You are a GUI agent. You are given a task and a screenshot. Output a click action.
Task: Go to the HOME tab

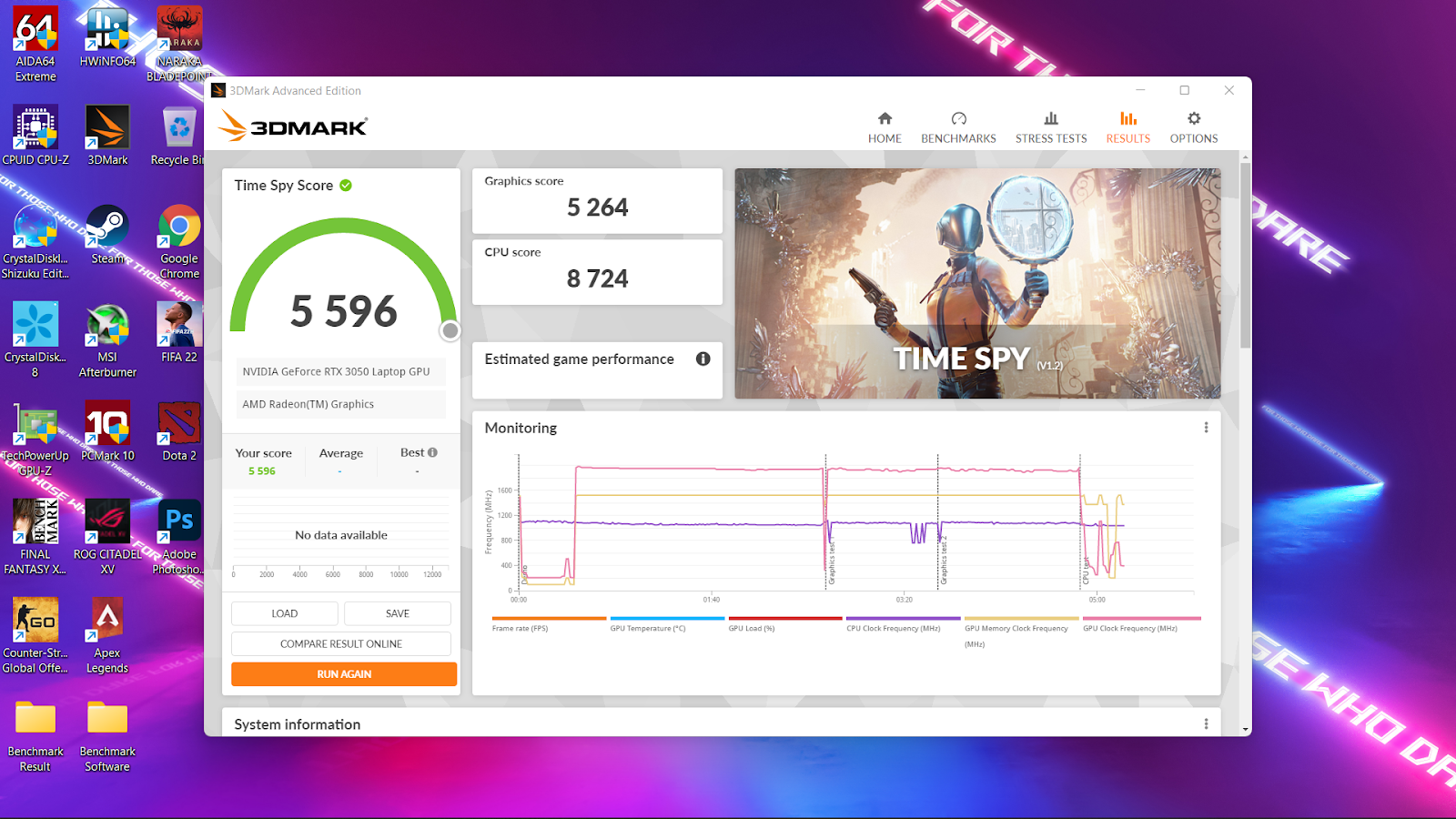tap(885, 127)
